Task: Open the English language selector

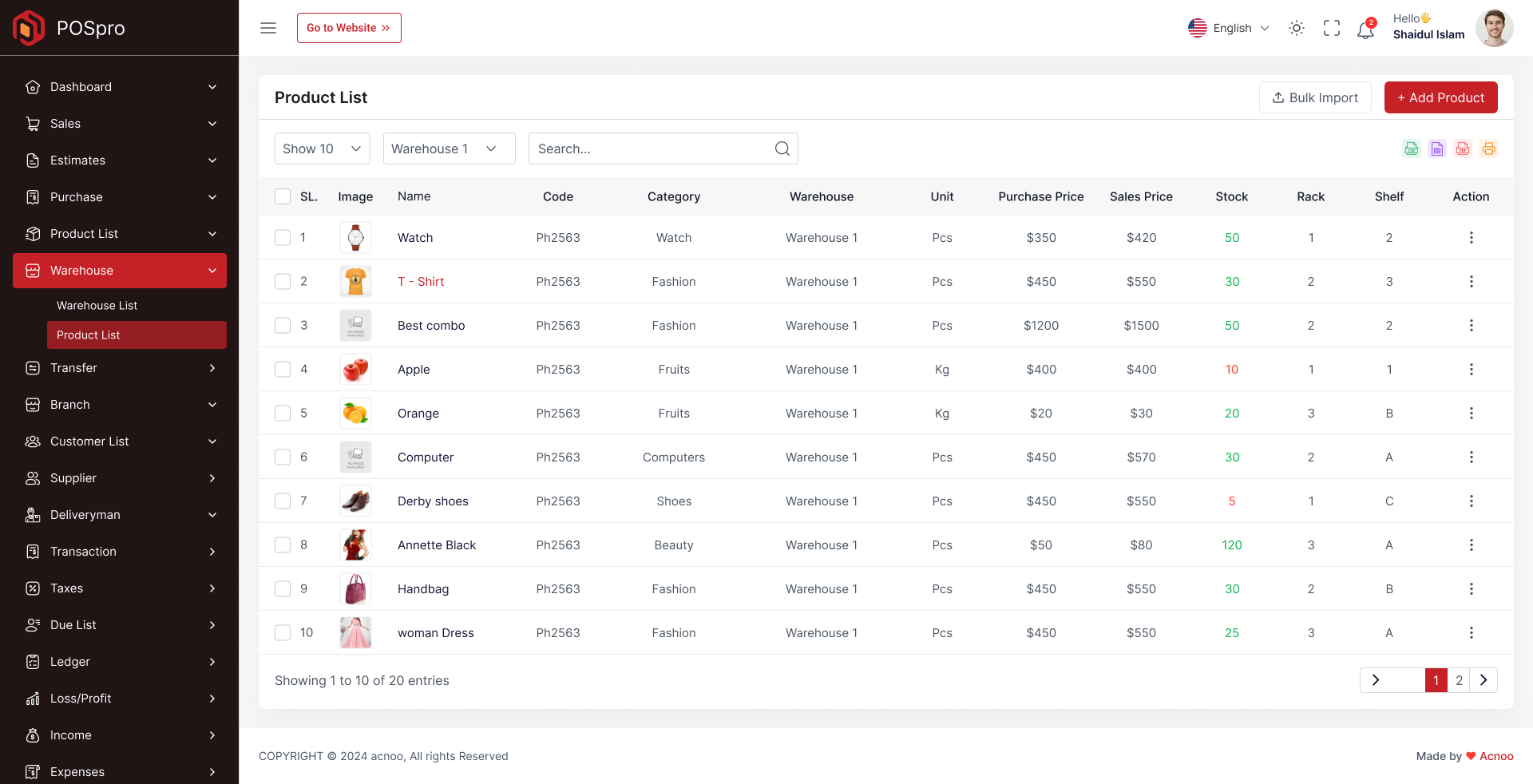Action: click(x=1229, y=28)
